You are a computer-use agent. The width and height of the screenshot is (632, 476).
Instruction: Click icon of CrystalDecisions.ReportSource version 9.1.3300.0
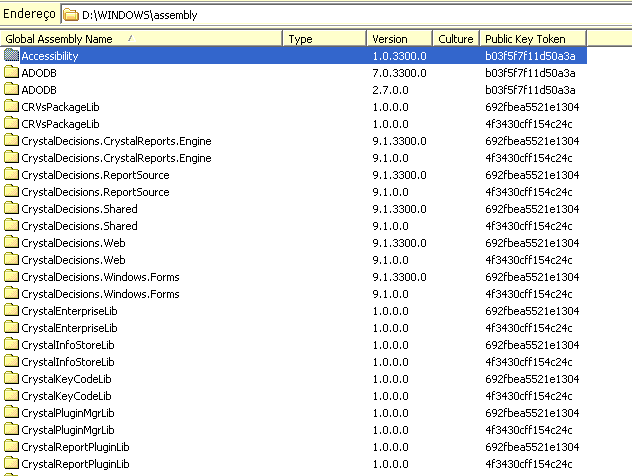tap(11, 175)
